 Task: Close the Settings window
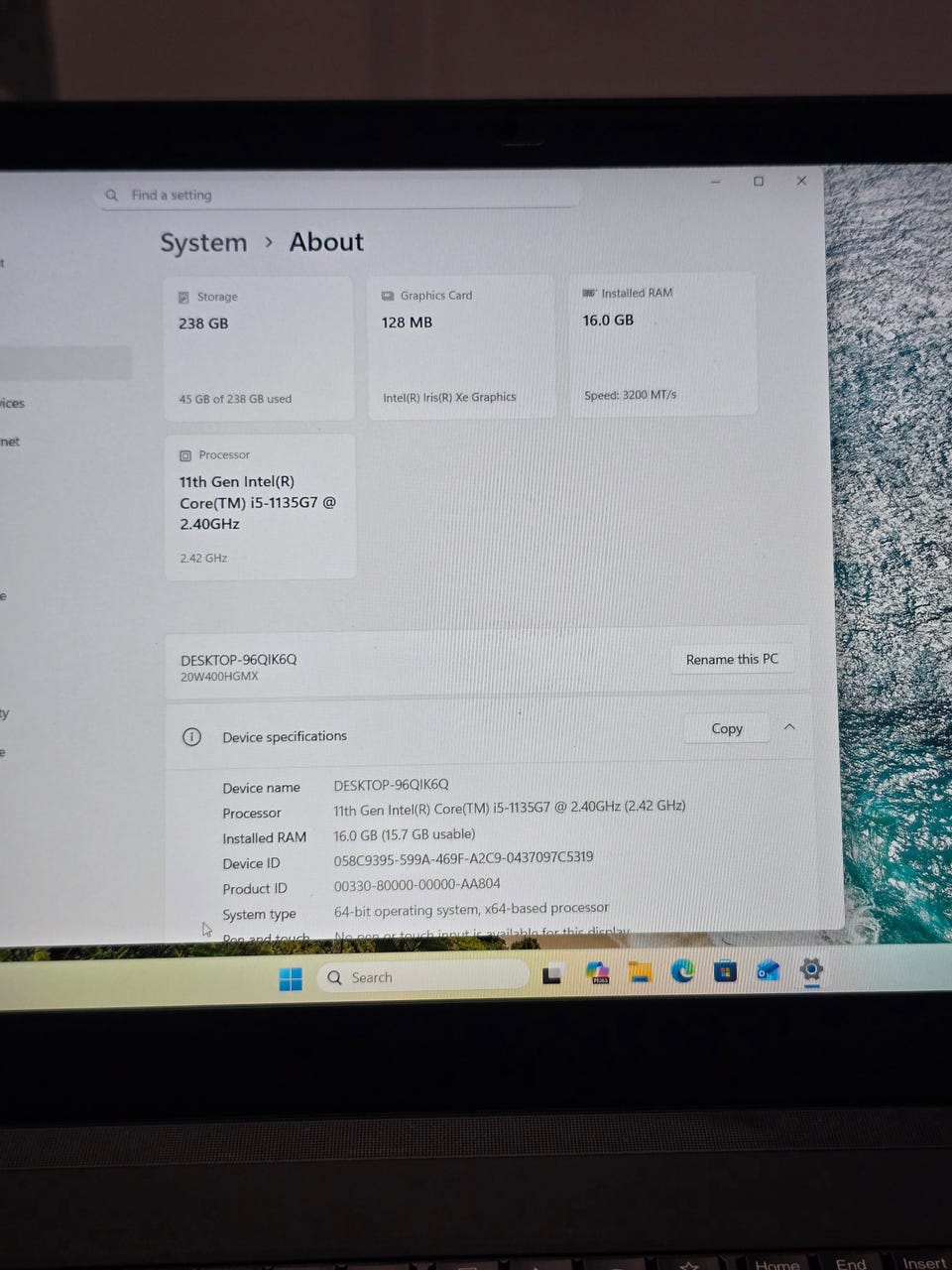[801, 181]
